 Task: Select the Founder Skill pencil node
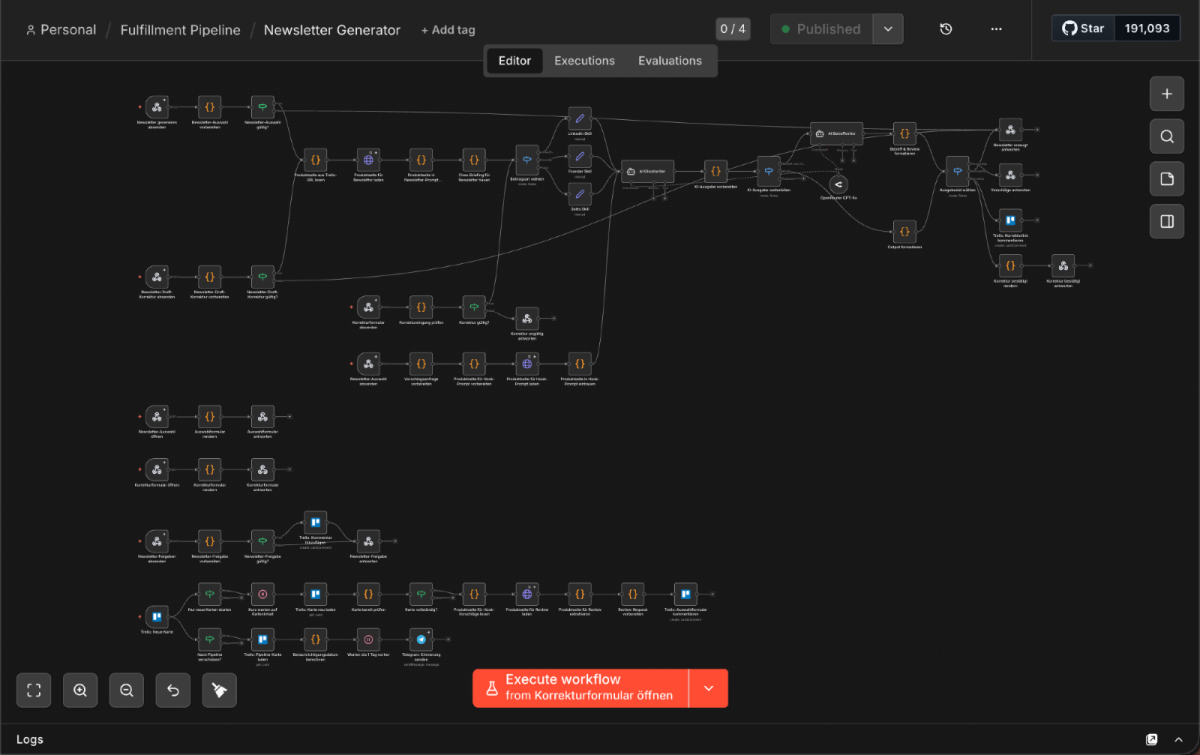click(x=579, y=156)
